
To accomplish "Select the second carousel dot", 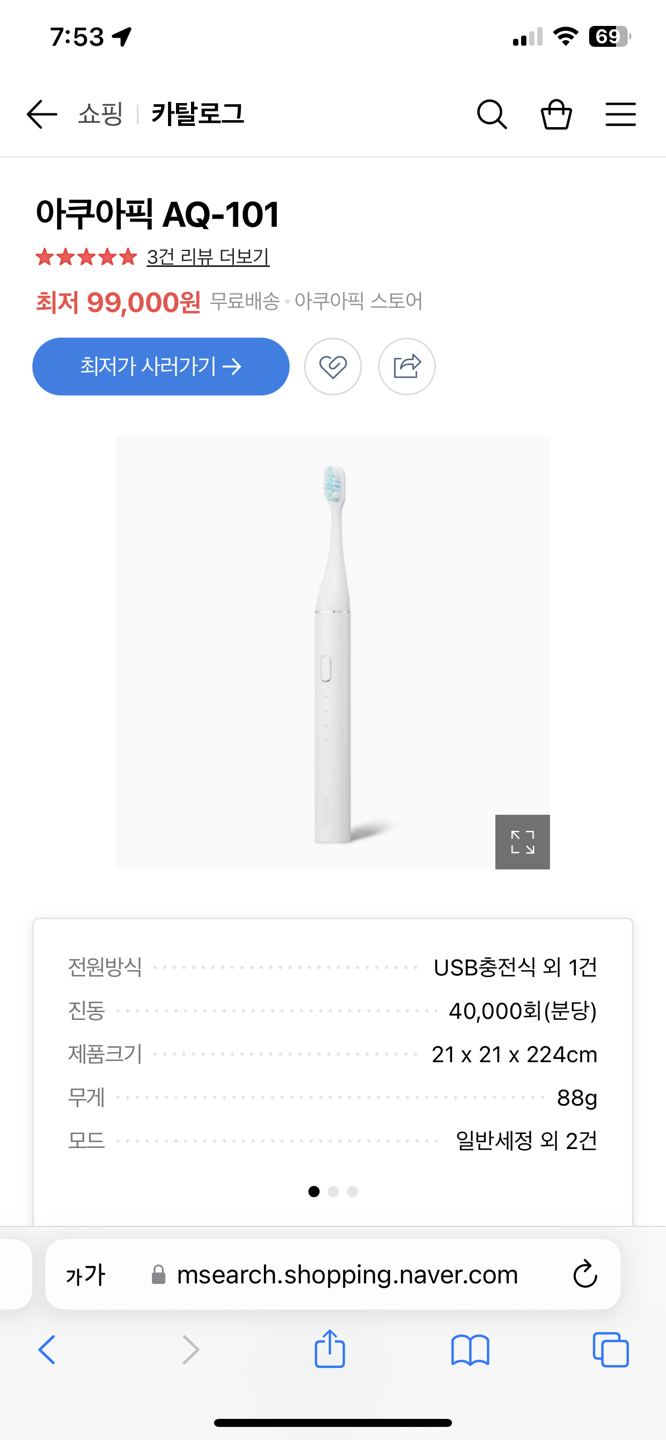I will (333, 1191).
